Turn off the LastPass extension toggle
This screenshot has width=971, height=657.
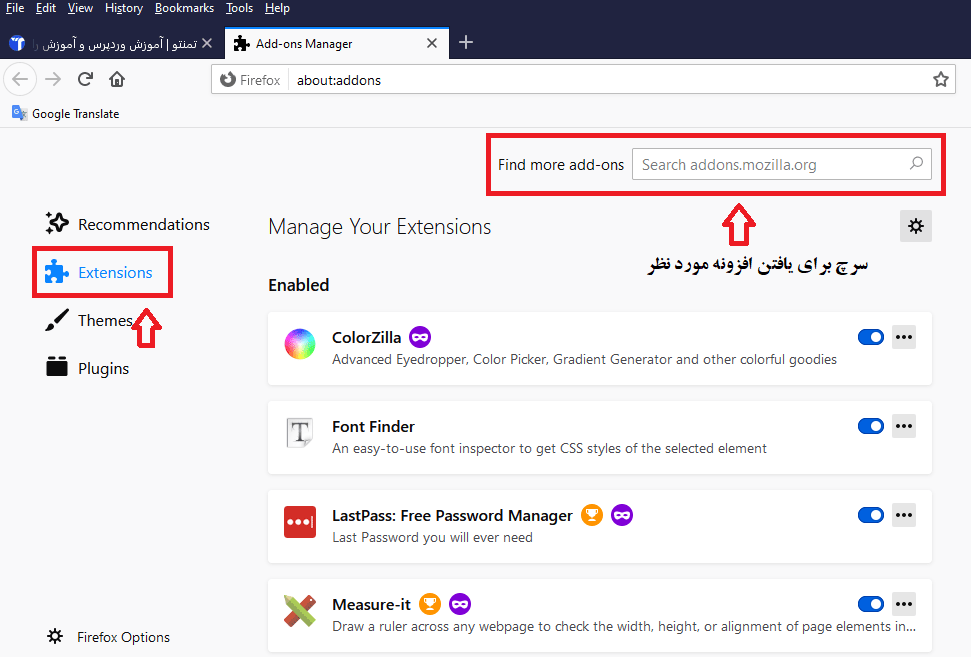pos(871,515)
